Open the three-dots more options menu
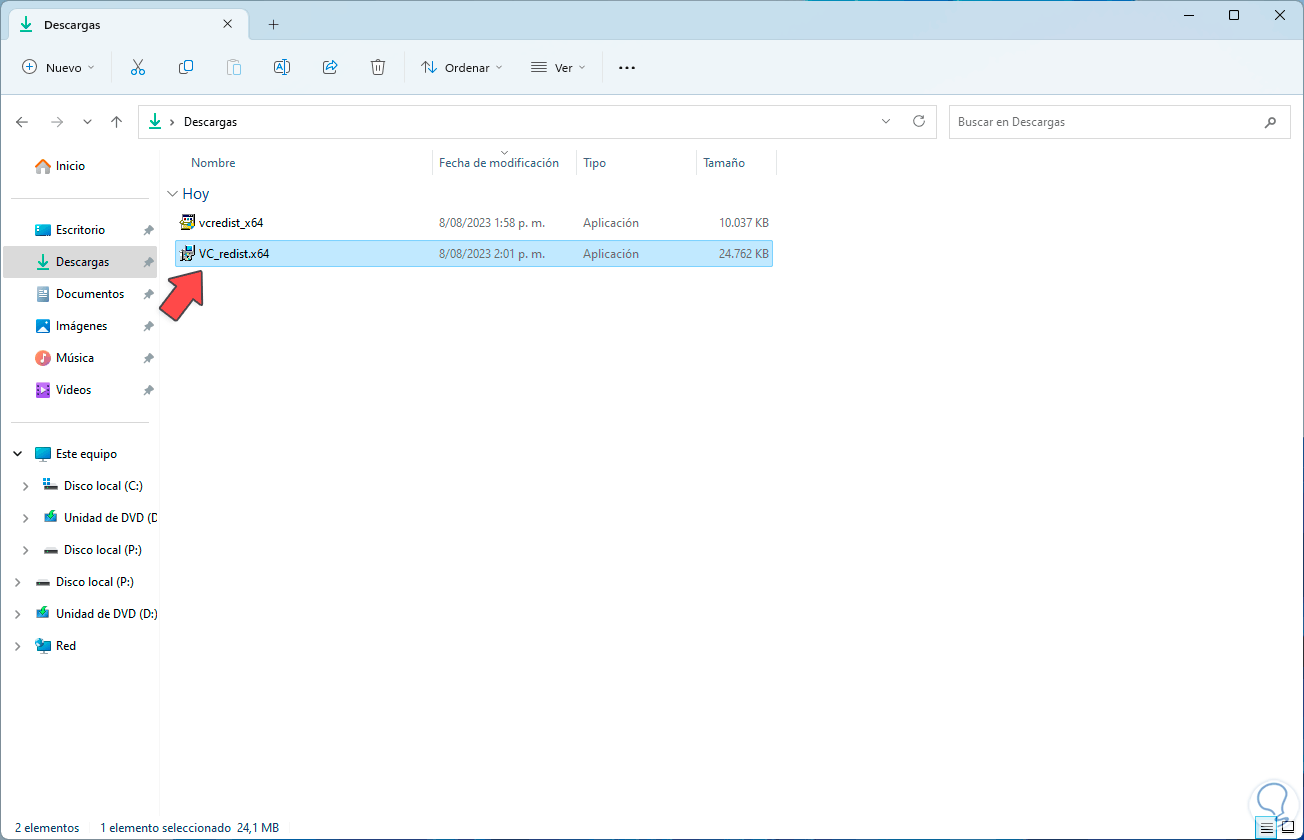 [627, 68]
